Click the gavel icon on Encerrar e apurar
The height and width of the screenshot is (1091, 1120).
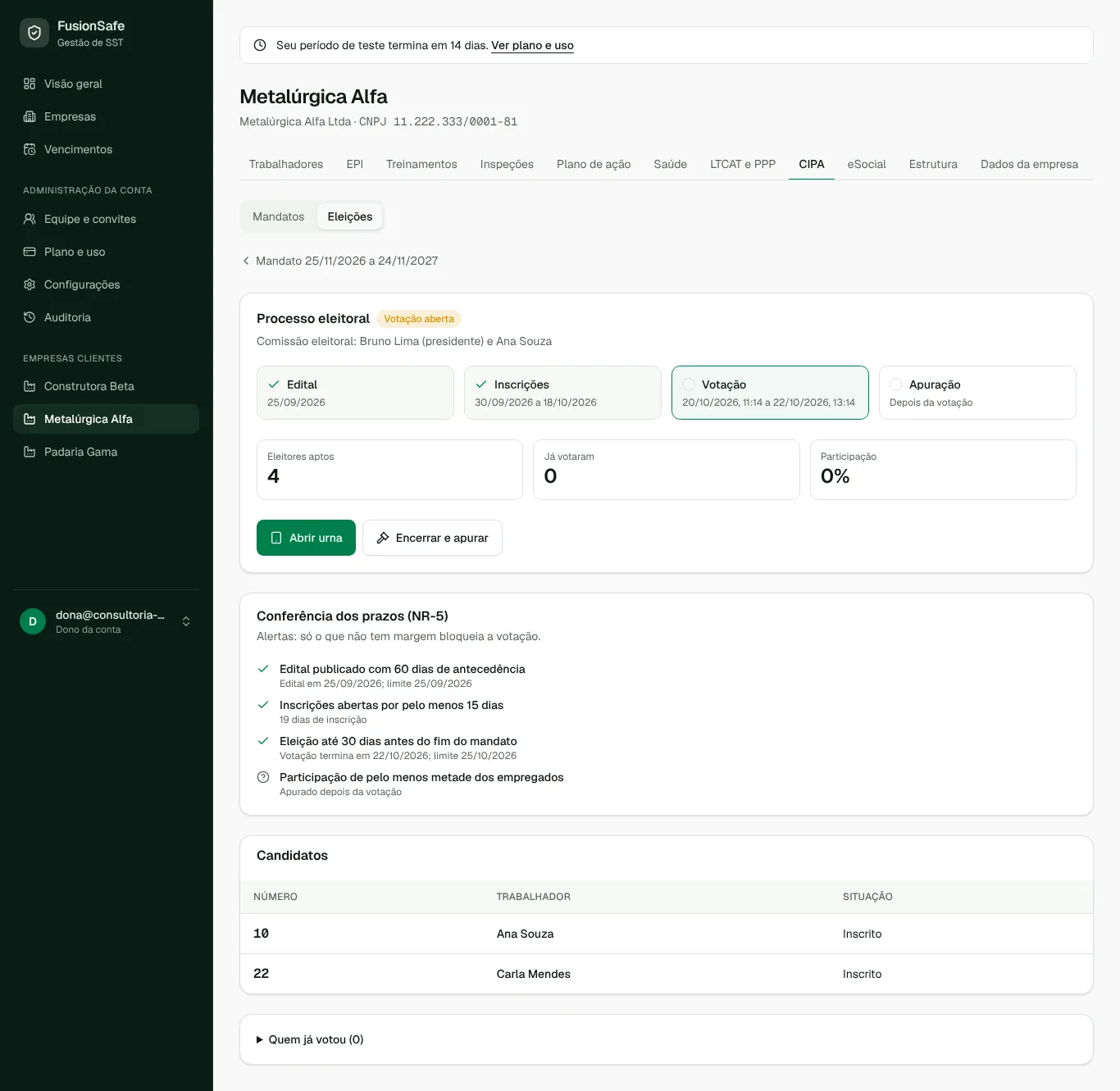coord(383,538)
